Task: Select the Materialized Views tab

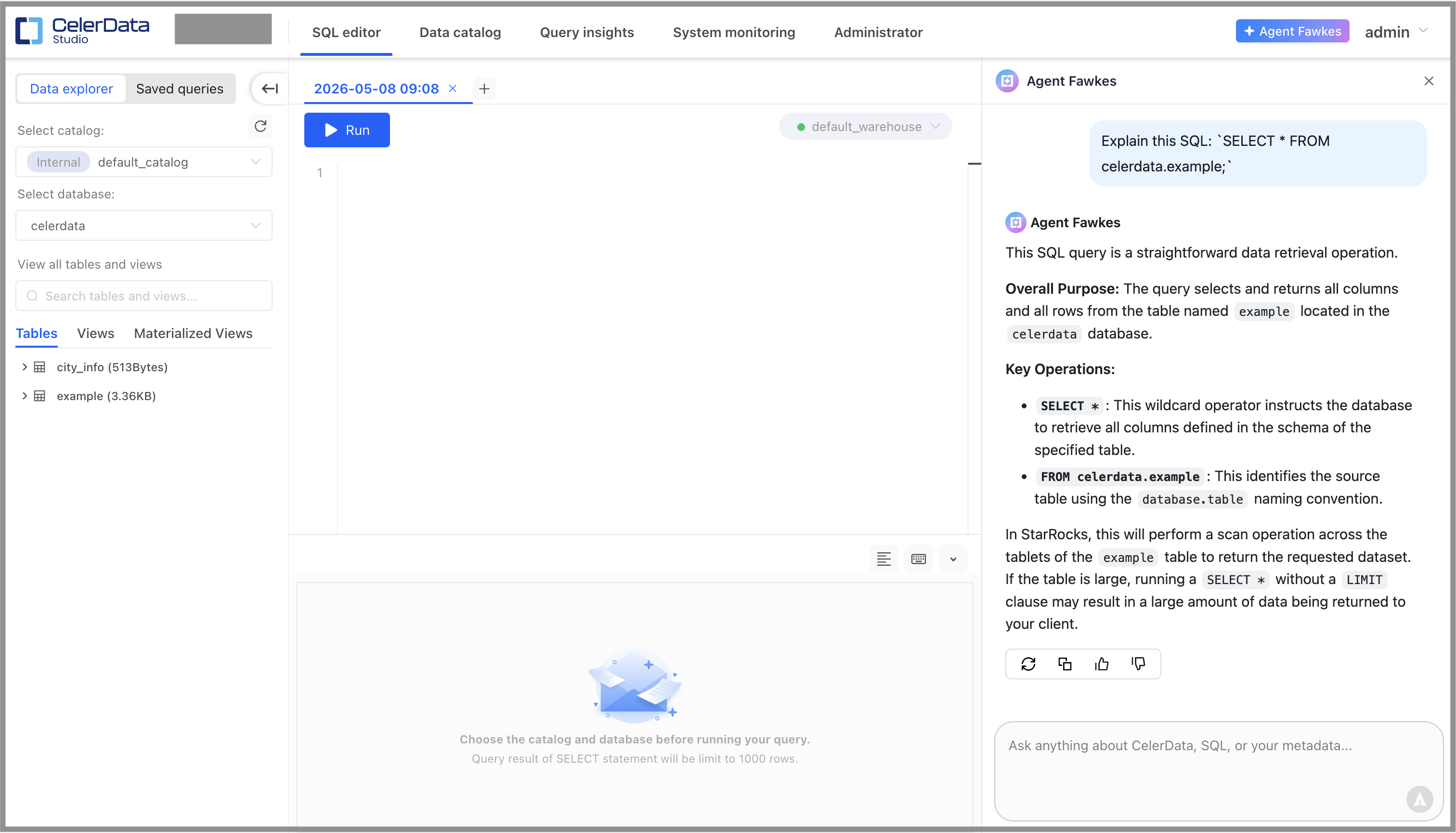Action: coord(194,334)
